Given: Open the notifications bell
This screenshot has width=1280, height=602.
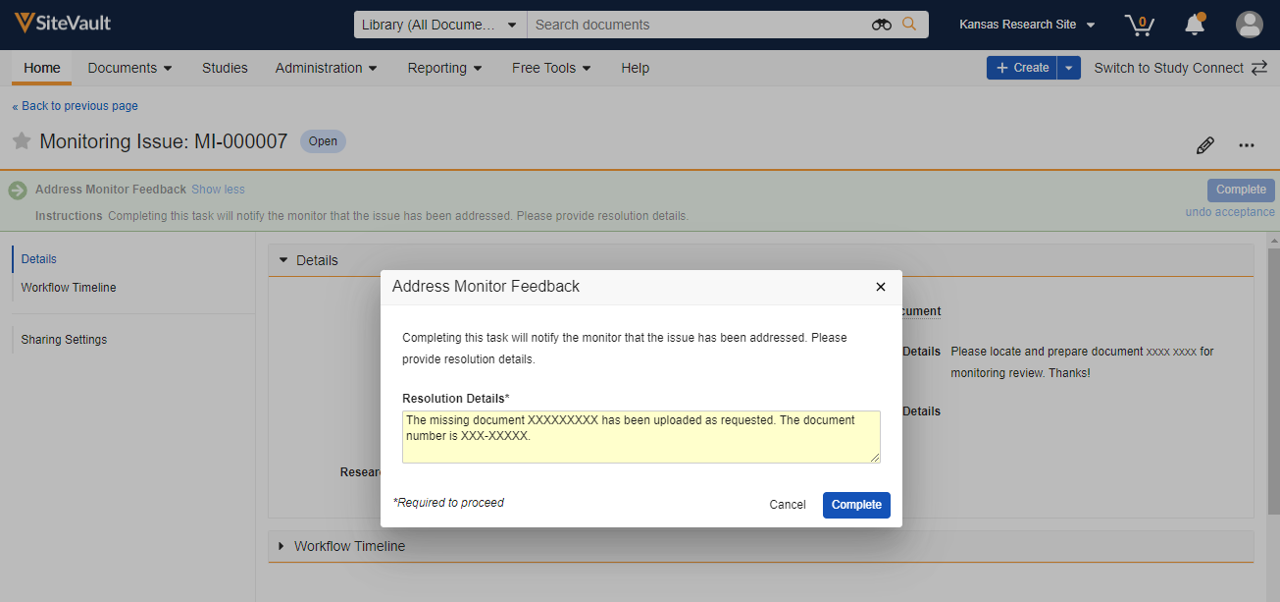Looking at the screenshot, I should (1194, 25).
